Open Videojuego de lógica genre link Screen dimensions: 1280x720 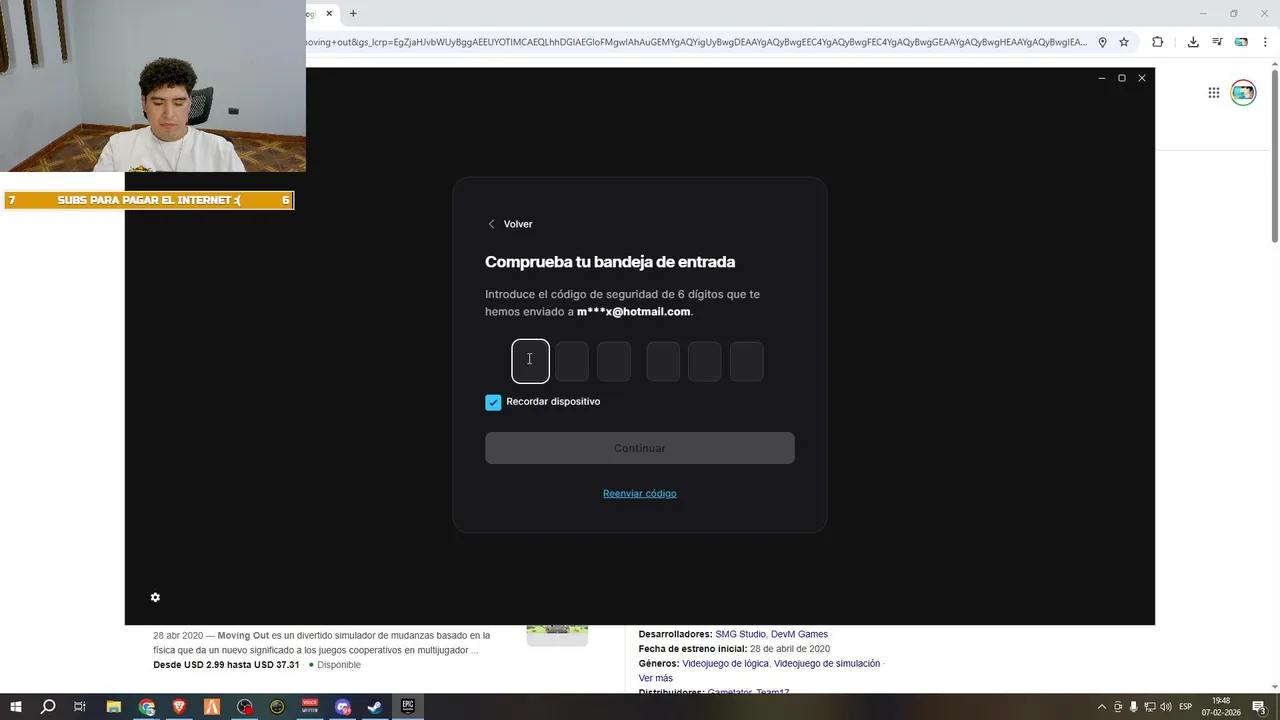(725, 663)
